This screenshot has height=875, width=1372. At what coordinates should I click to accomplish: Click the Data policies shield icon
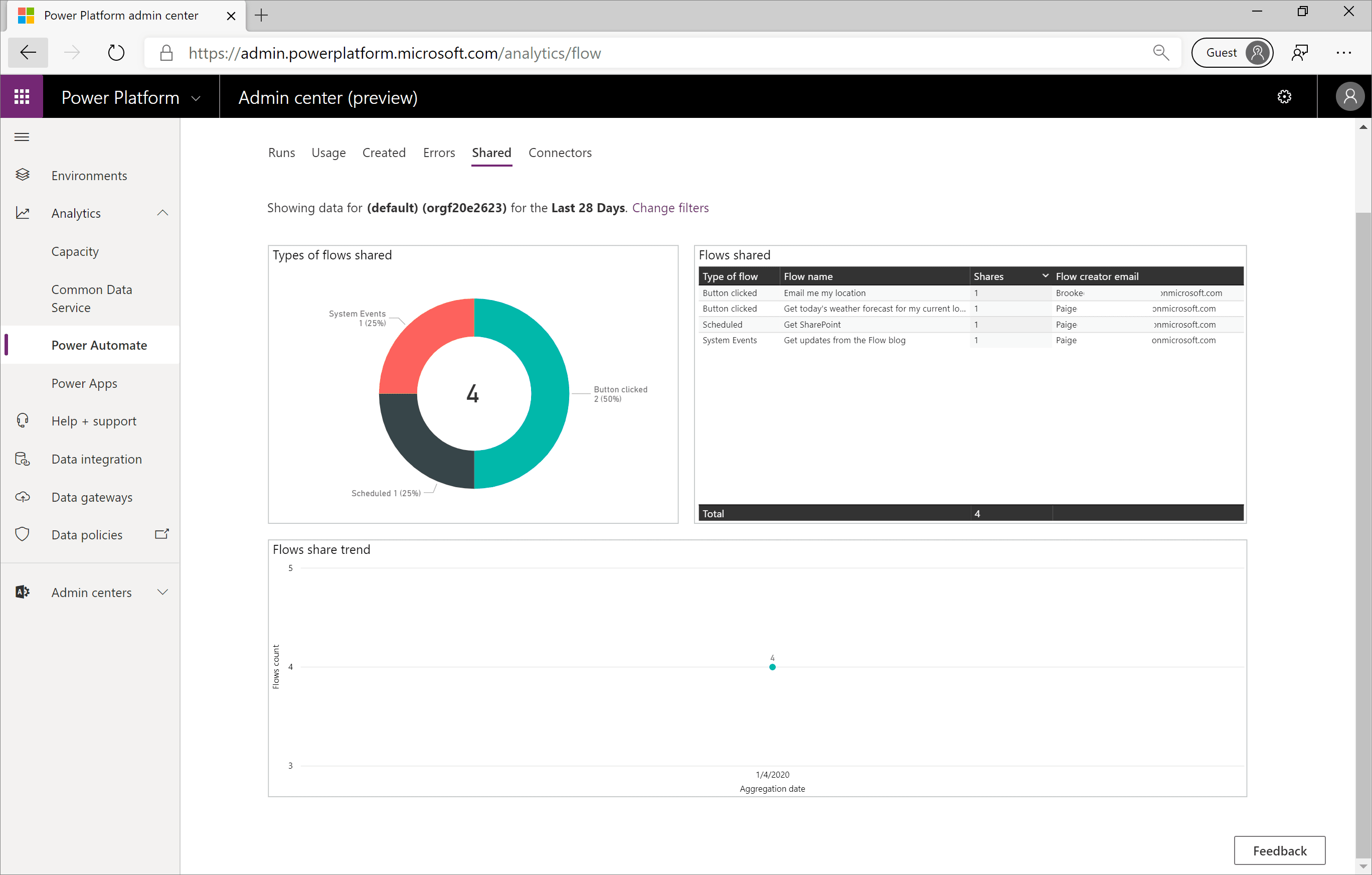tap(23, 535)
